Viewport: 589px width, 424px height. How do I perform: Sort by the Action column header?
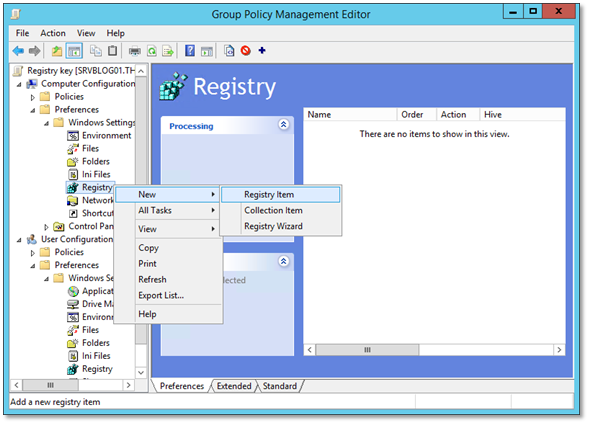click(x=458, y=115)
